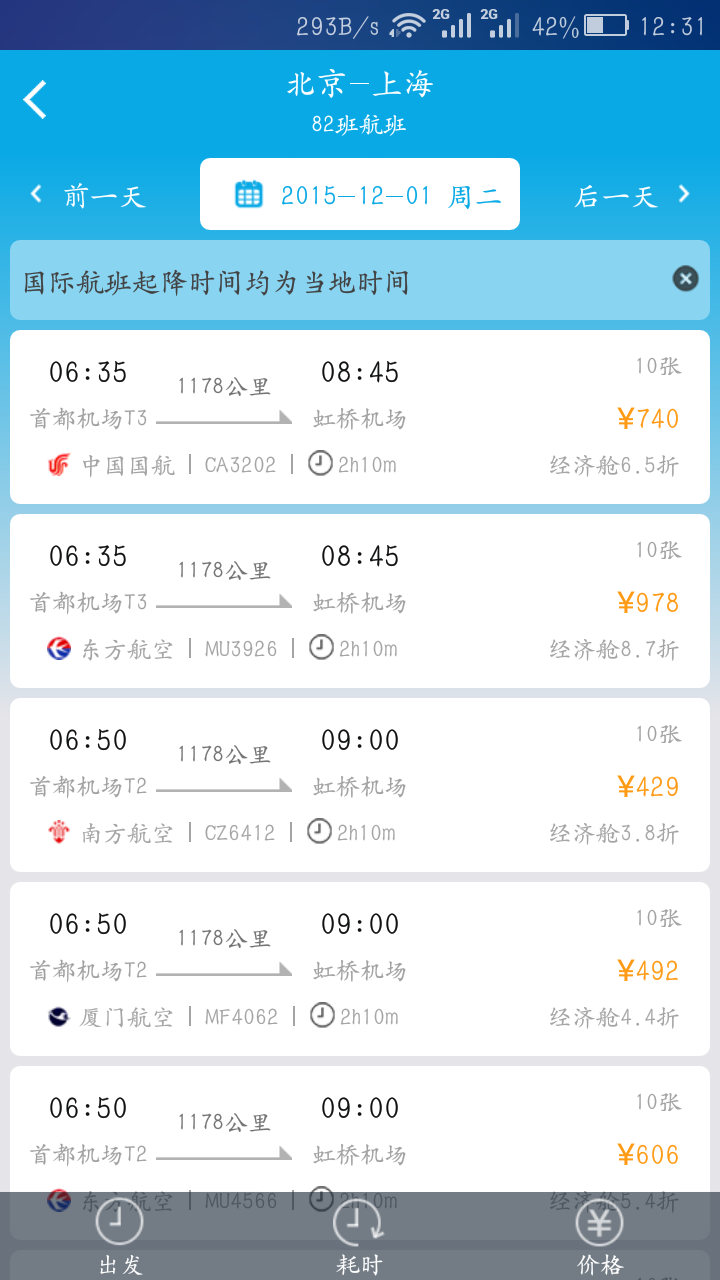
Task: Open the calendar date picker icon
Action: tap(248, 194)
